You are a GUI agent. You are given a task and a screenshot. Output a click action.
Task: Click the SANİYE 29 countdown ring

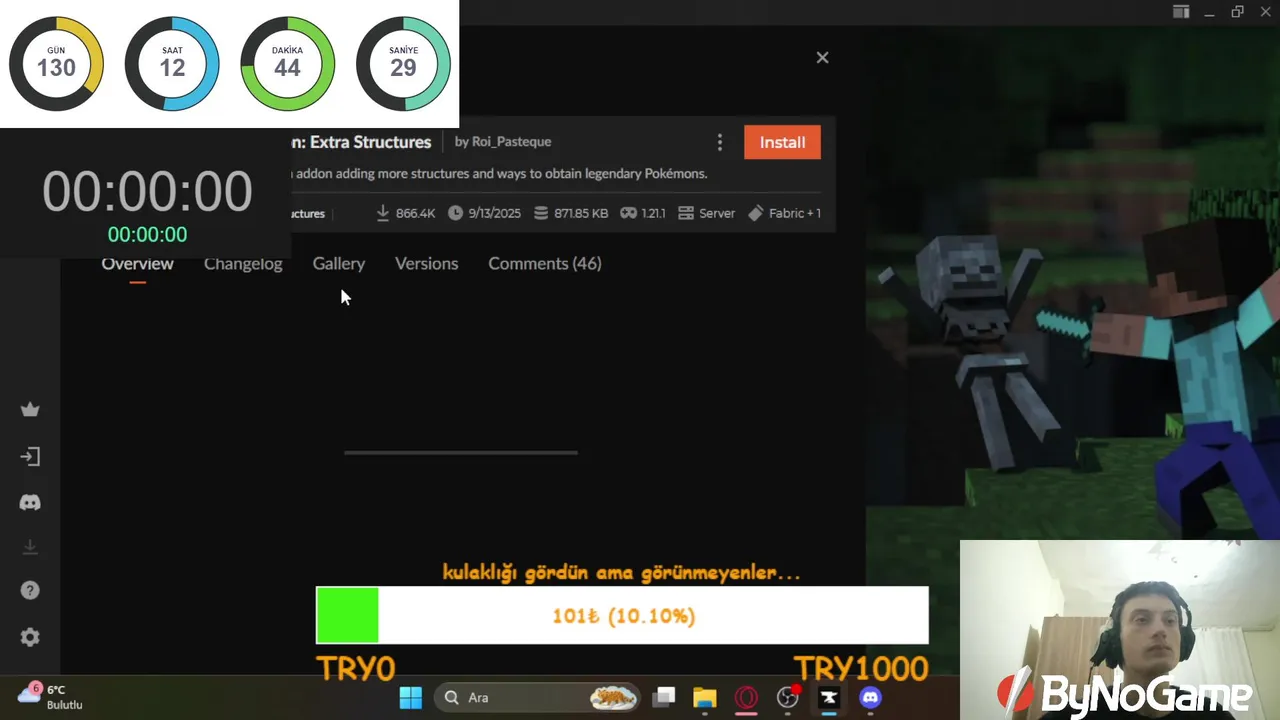pyautogui.click(x=403, y=64)
